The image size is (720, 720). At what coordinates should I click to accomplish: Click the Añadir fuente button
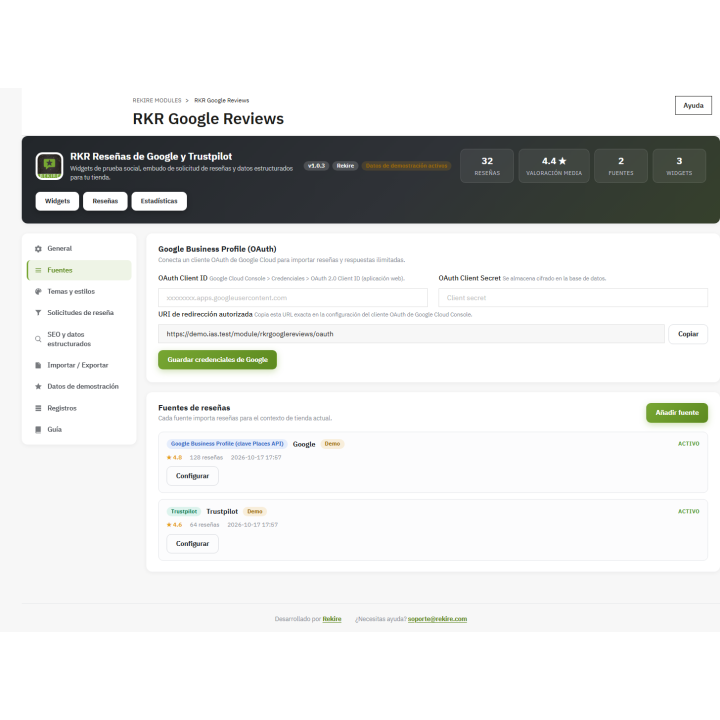click(677, 413)
